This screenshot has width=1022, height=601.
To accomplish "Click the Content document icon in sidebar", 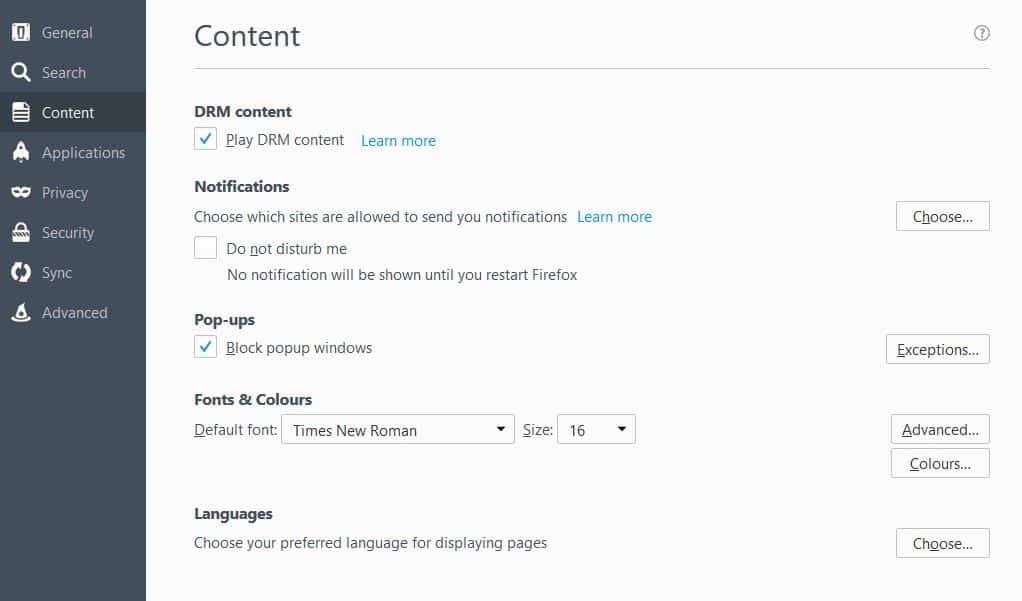I will click(x=20, y=113).
